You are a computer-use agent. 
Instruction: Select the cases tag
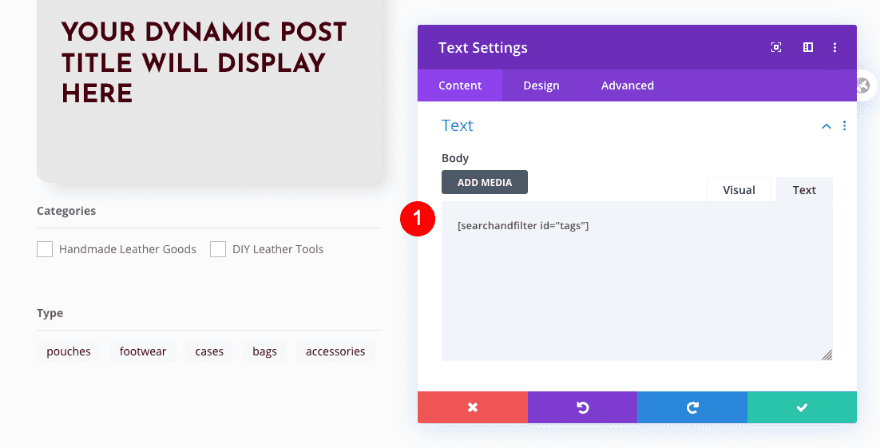pyautogui.click(x=209, y=351)
